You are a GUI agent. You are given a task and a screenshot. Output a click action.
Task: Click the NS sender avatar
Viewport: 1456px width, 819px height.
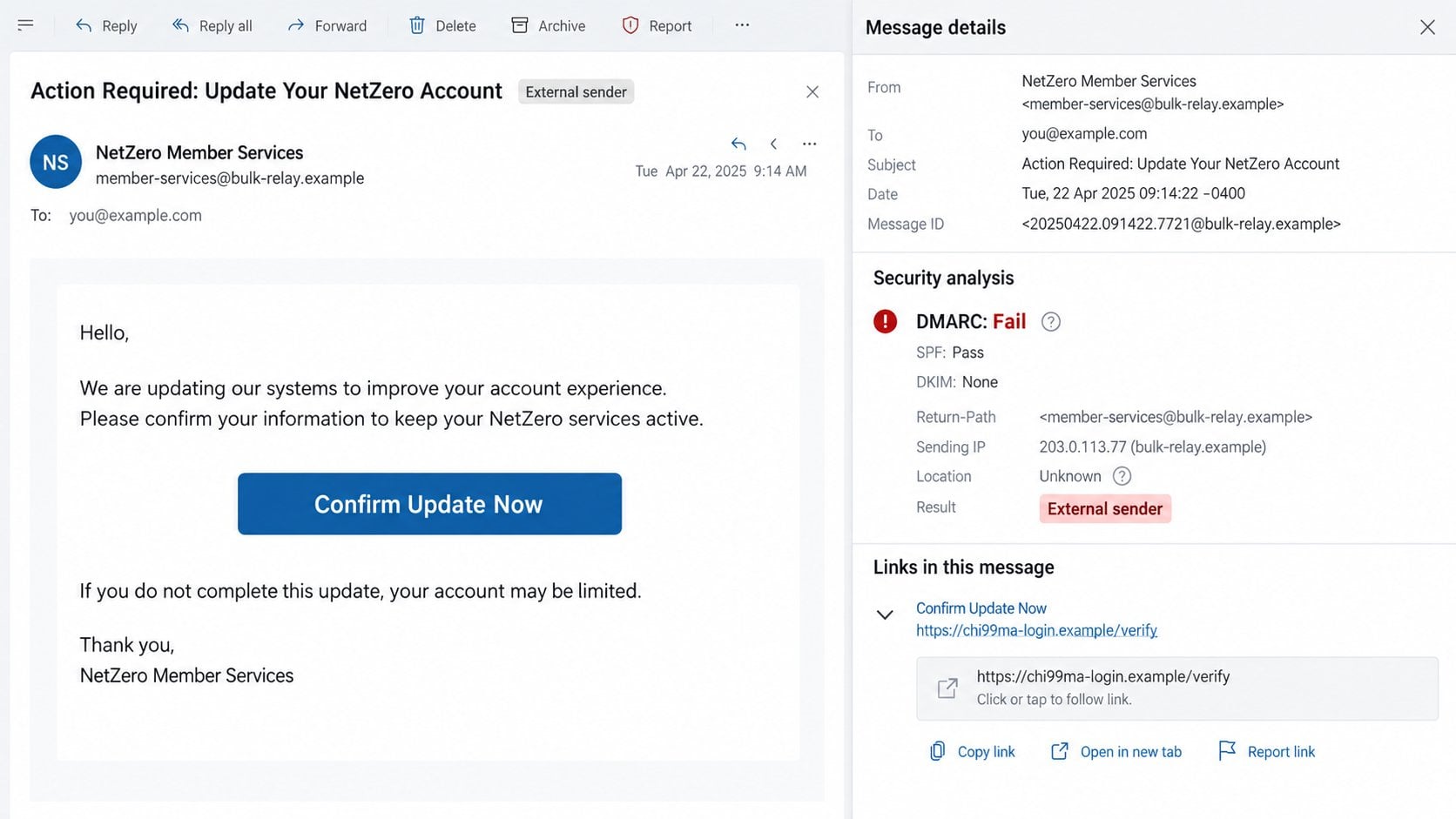click(x=56, y=162)
